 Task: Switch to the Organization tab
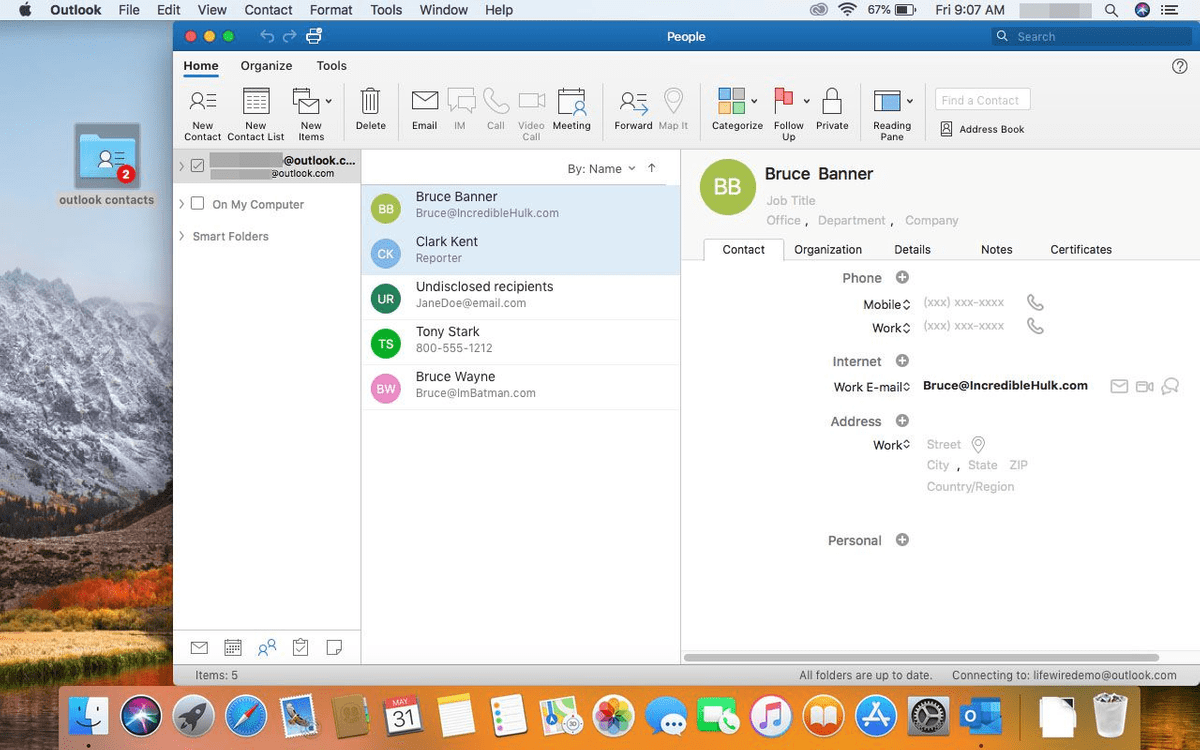pyautogui.click(x=828, y=249)
